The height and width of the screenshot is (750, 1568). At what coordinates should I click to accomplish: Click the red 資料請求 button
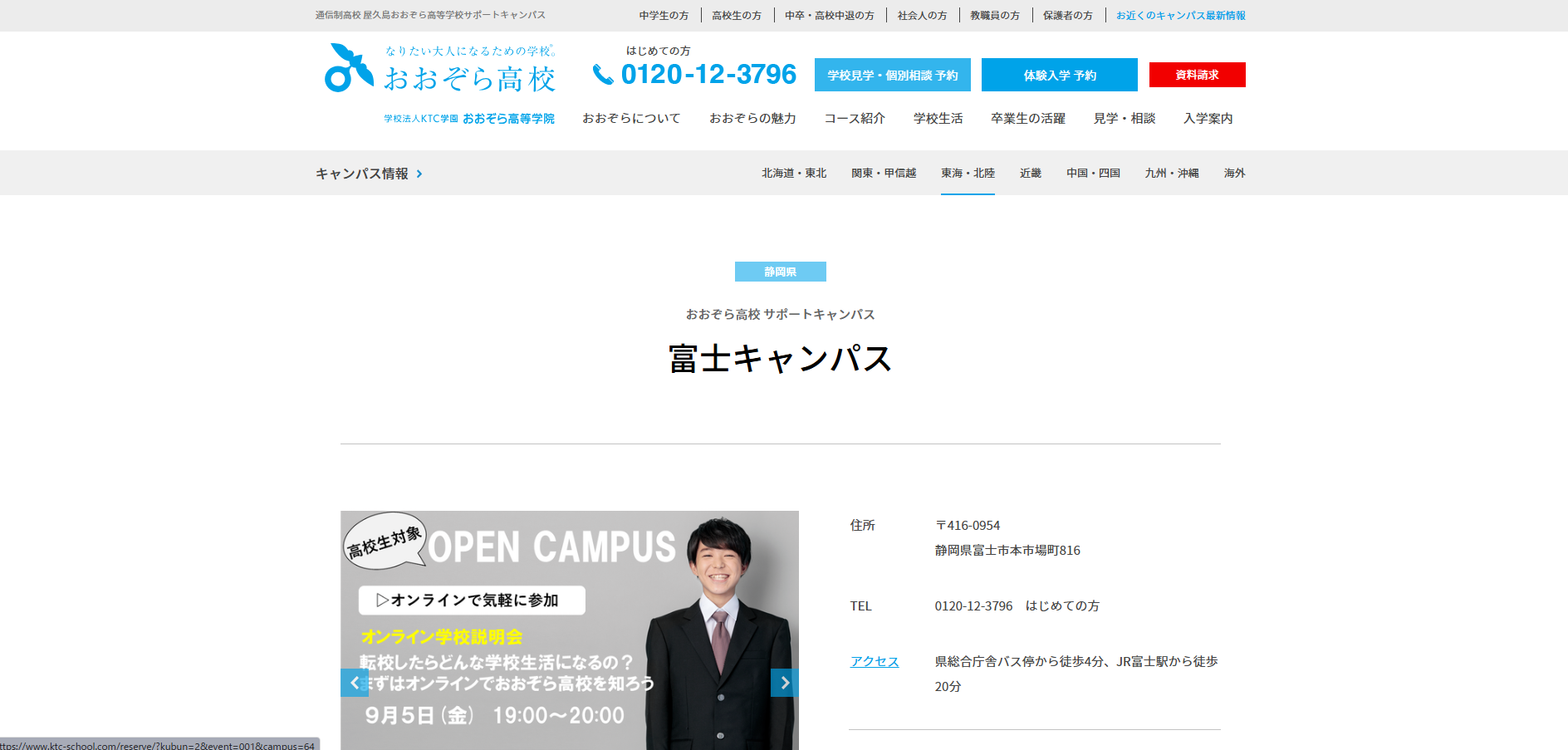[x=1197, y=75]
